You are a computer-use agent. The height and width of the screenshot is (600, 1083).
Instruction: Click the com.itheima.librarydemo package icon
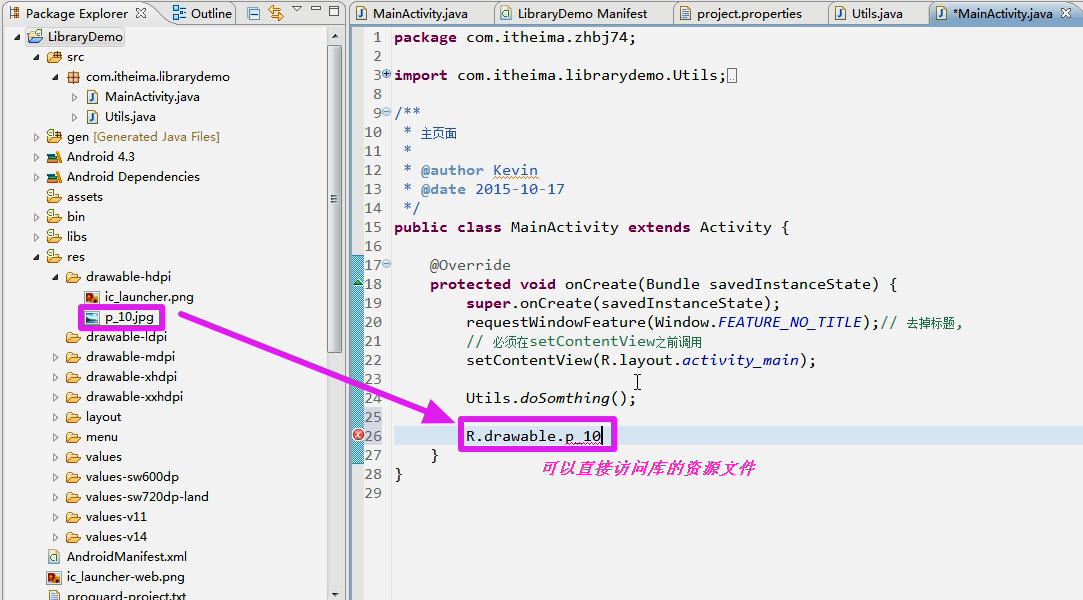click(x=73, y=77)
